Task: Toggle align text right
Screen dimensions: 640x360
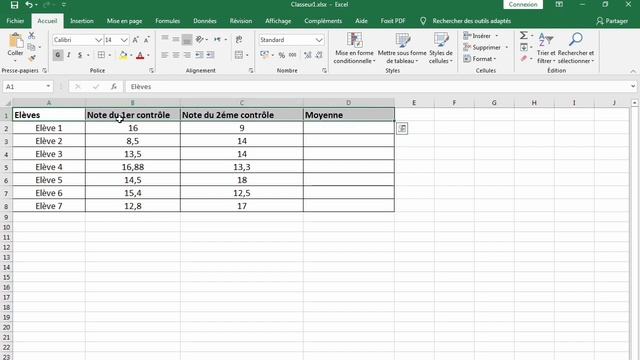Action: point(187,55)
